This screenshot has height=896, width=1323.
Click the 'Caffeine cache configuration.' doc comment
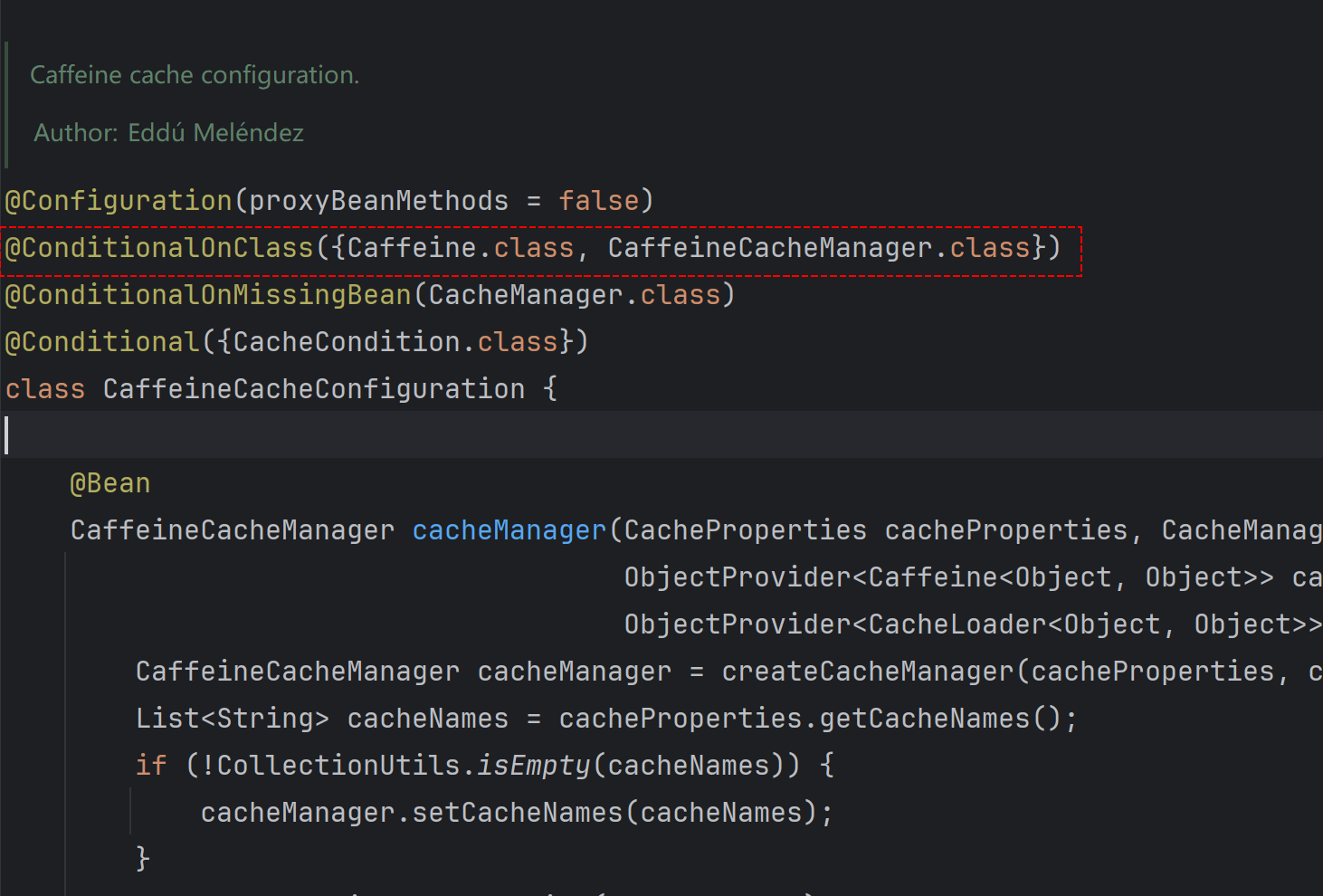pyautogui.click(x=195, y=75)
